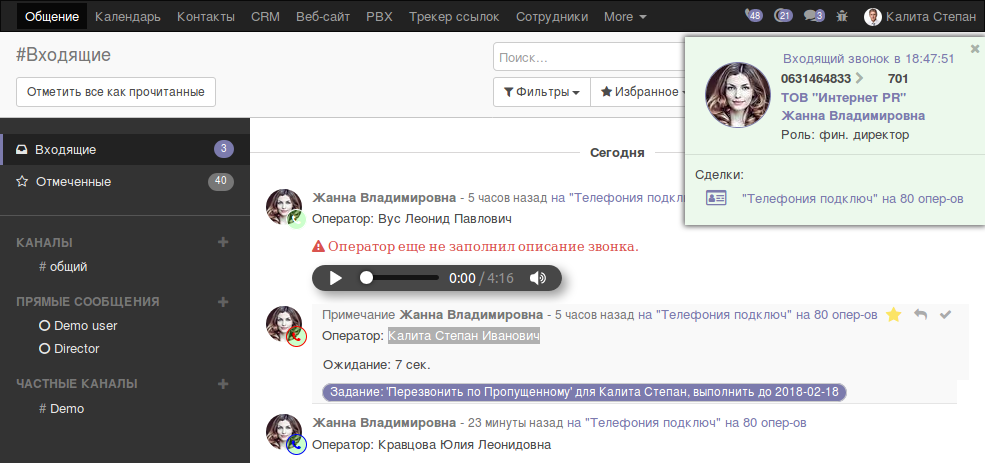
Task: Click the Ожидание: 7 сек. text
Action: (377, 364)
